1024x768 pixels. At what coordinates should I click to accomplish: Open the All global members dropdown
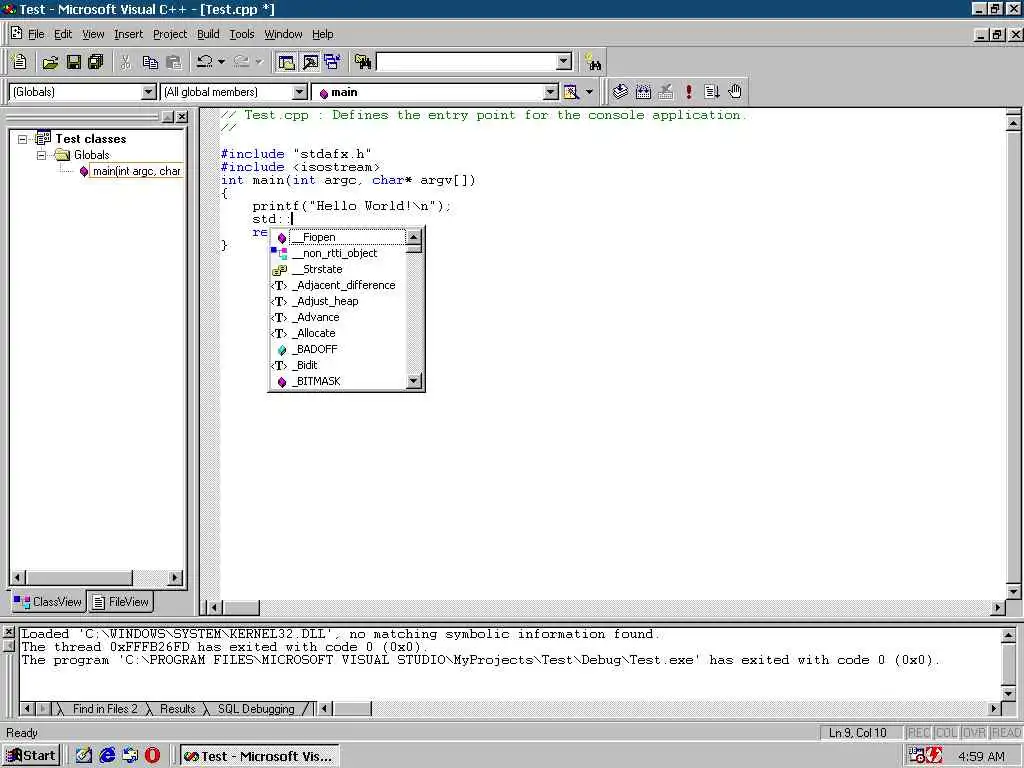pyautogui.click(x=300, y=92)
